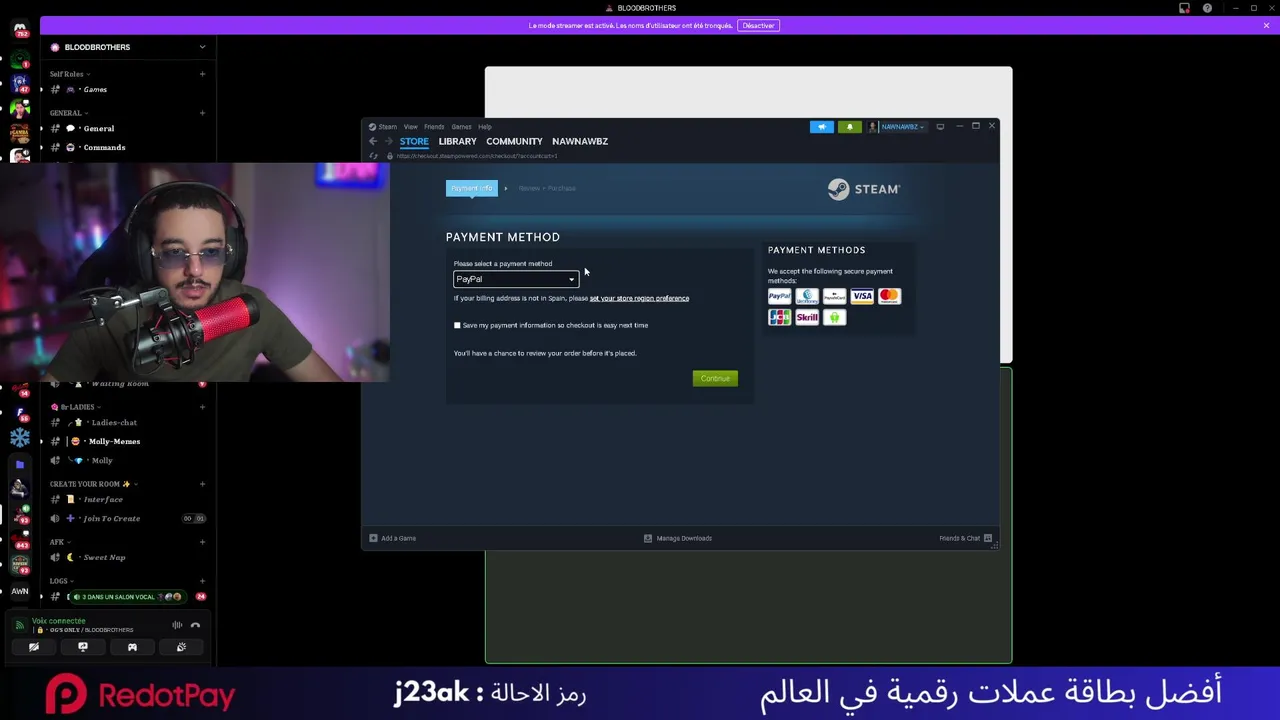Select the paysafecard payment logo
This screenshot has height=720, width=1280.
[834, 296]
